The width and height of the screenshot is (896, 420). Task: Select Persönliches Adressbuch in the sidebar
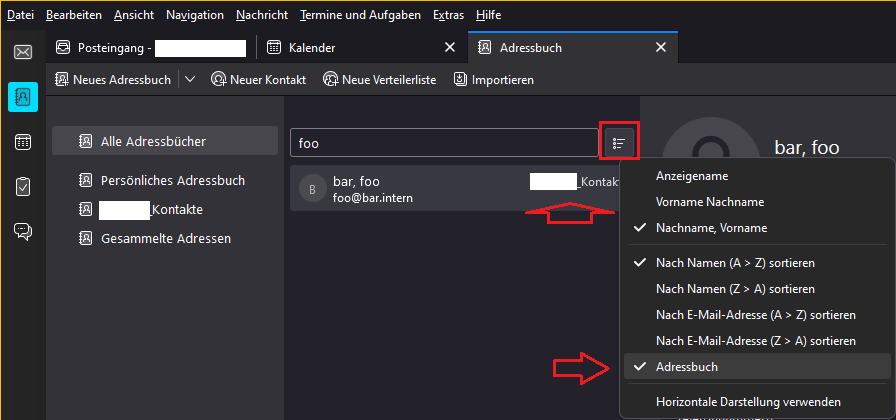point(172,181)
